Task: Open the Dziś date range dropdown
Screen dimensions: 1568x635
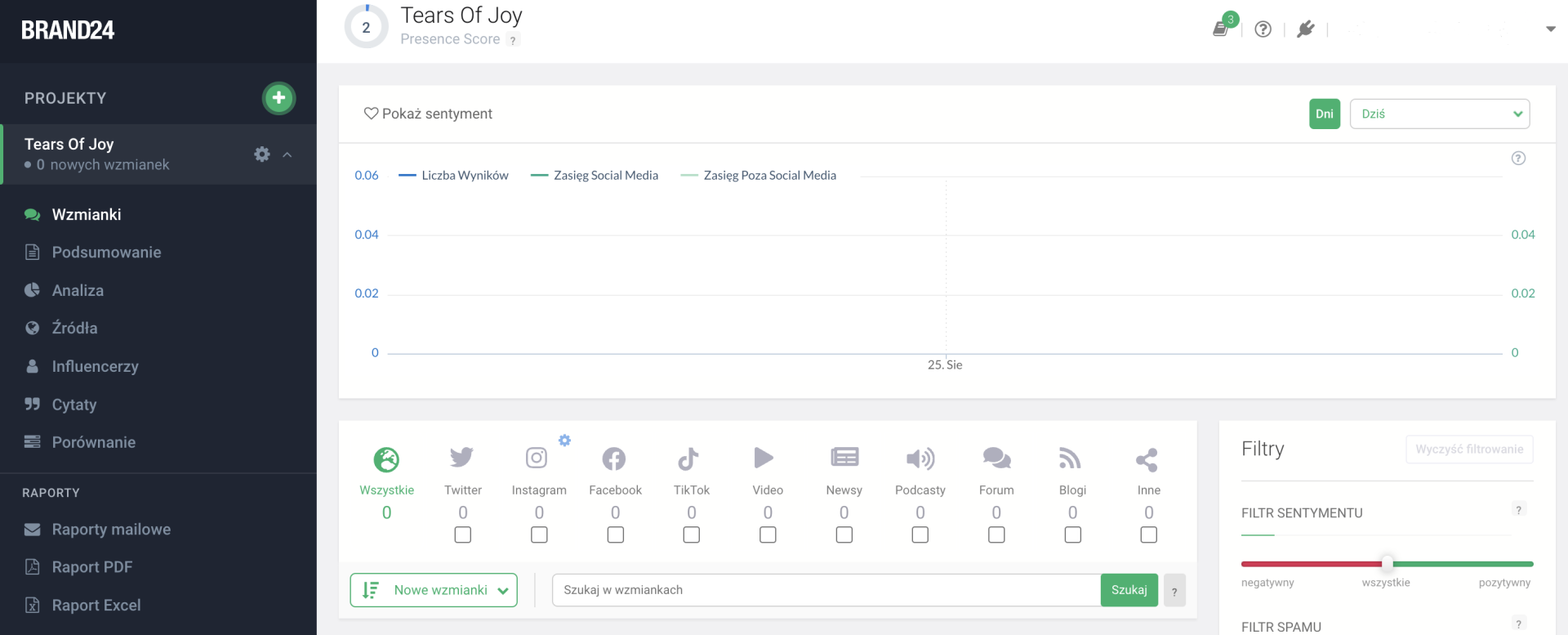Action: point(1439,114)
